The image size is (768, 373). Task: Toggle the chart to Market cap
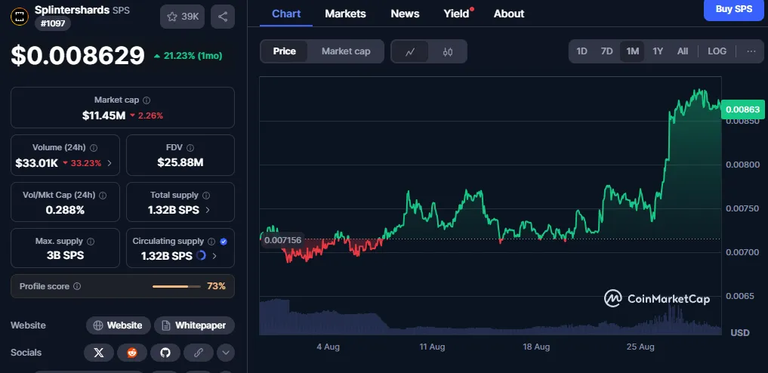[346, 51]
